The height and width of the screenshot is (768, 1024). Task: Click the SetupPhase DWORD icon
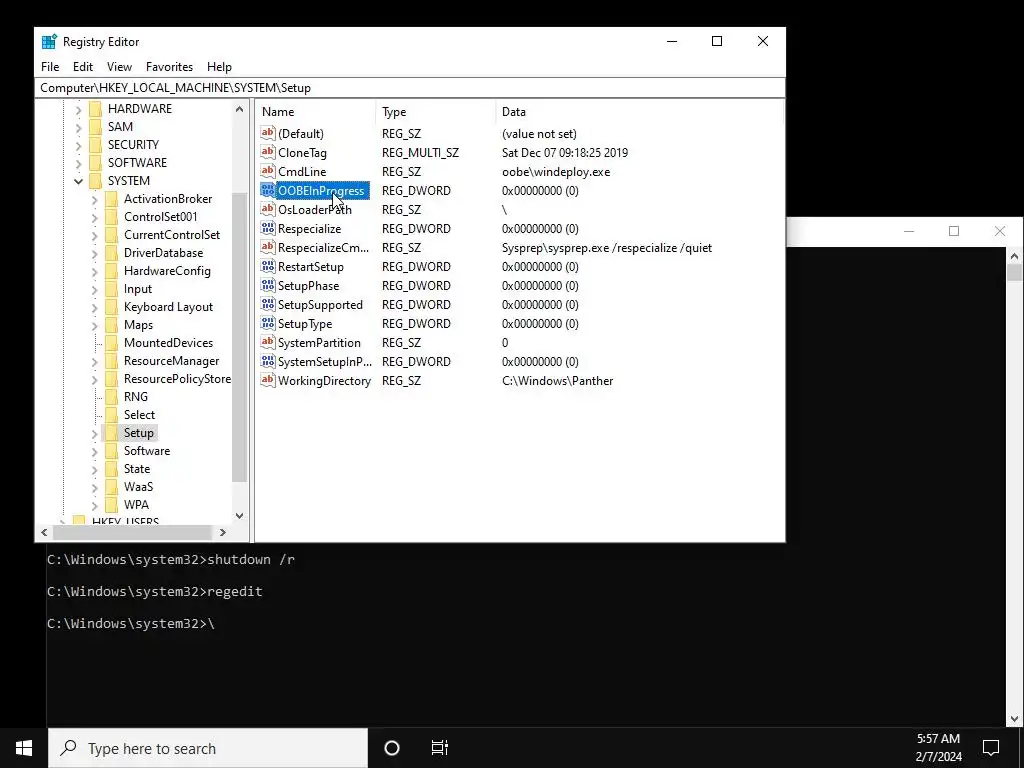tap(268, 285)
